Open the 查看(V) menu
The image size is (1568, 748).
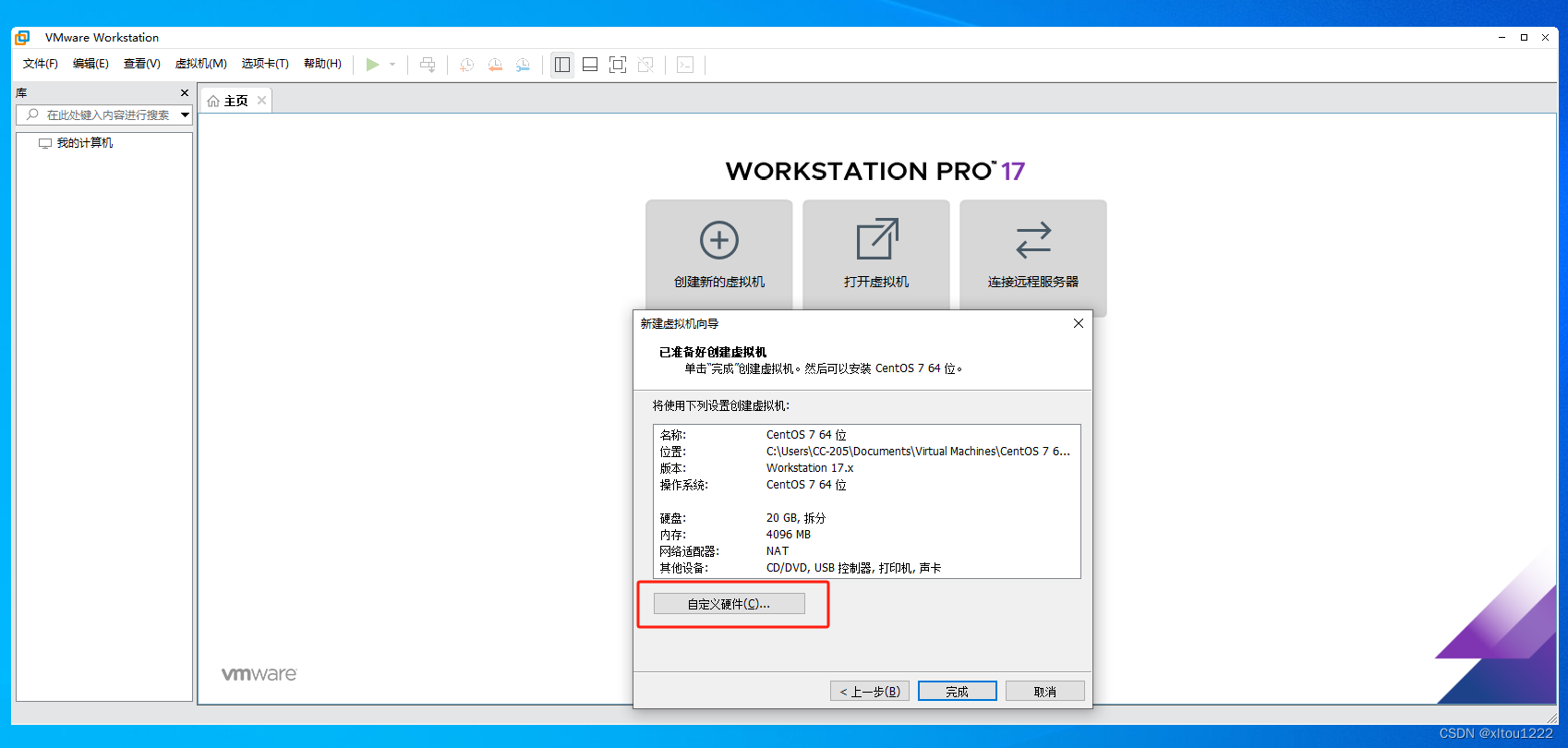click(142, 64)
